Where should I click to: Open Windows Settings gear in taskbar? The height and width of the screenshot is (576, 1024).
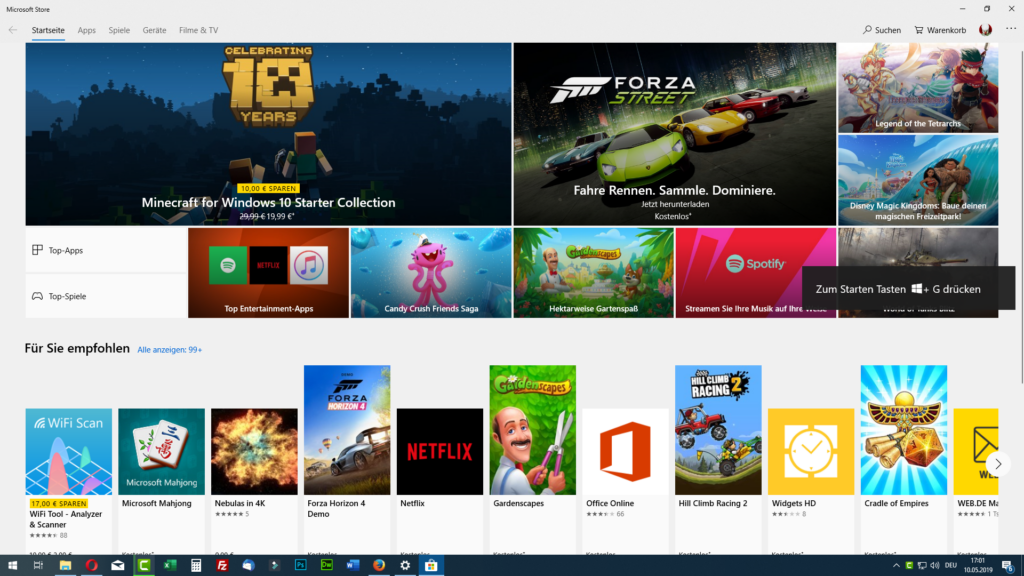pyautogui.click(x=405, y=566)
